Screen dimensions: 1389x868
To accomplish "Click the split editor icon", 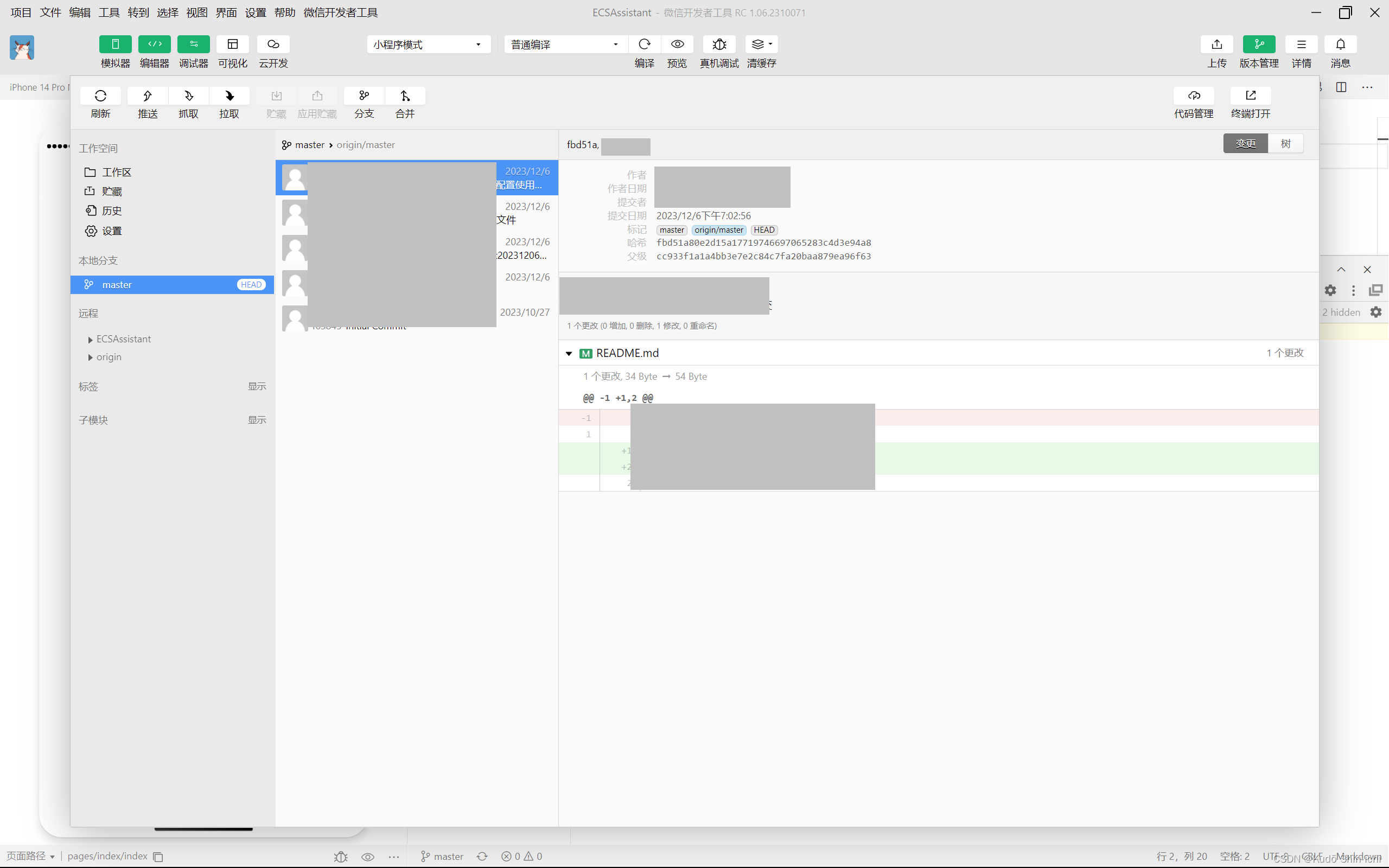I will (1341, 87).
